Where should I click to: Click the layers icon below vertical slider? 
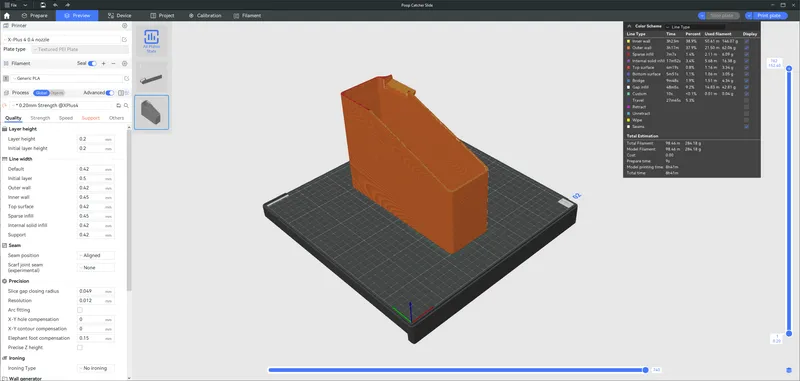[x=789, y=370]
